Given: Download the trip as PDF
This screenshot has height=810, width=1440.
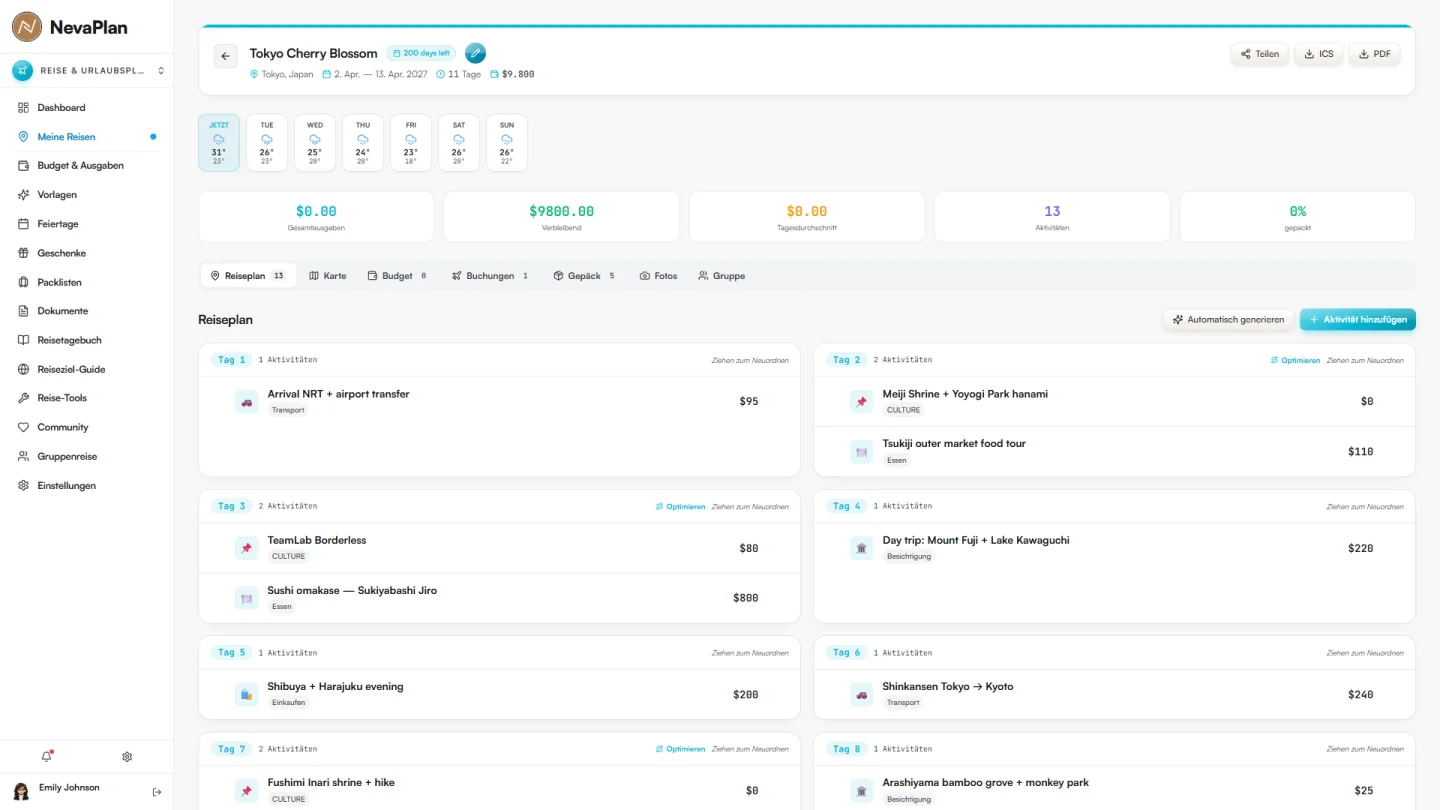Looking at the screenshot, I should point(1375,54).
